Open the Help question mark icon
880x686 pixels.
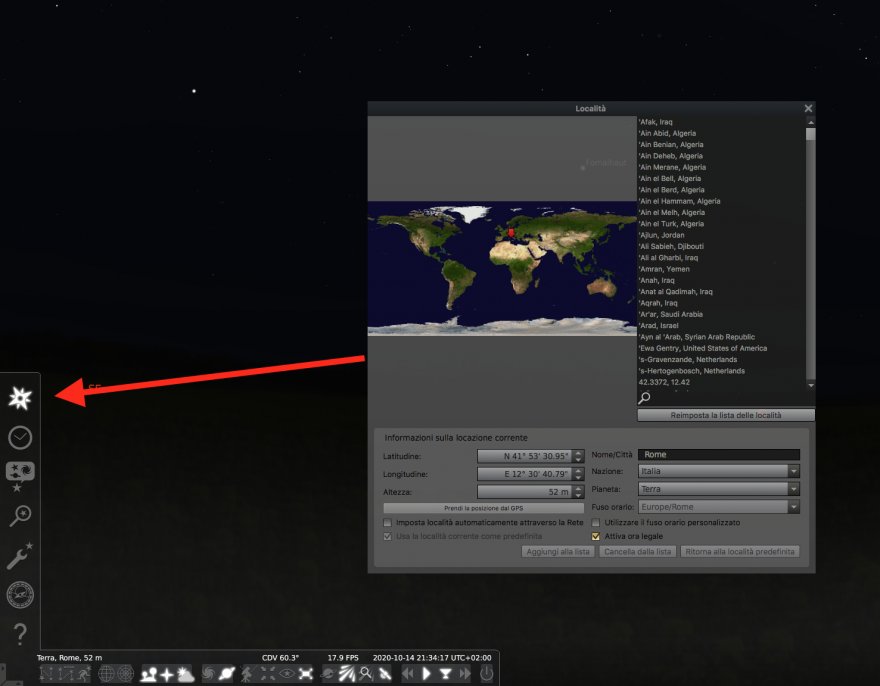tap(19, 633)
